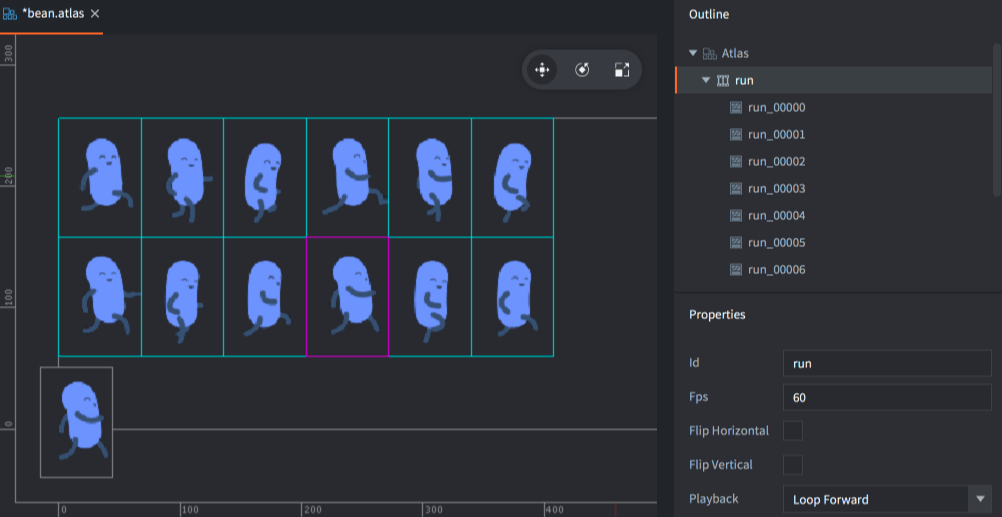The width and height of the screenshot is (1002, 517).
Task: Click the run_00006 image icon
Action: pyautogui.click(x=736, y=270)
